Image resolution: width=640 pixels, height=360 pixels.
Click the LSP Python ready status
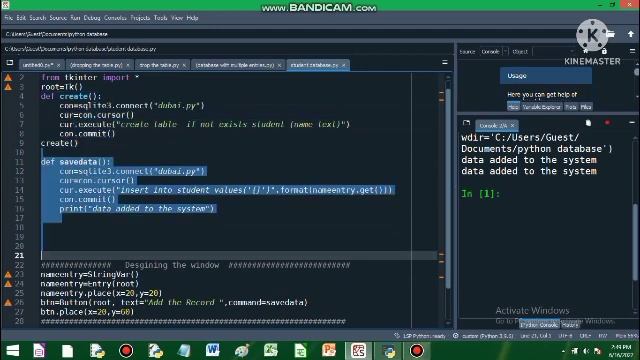point(420,336)
